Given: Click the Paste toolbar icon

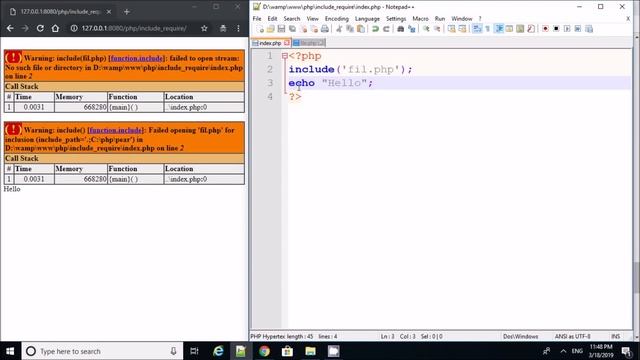Looking at the screenshot, I should coord(361,29).
